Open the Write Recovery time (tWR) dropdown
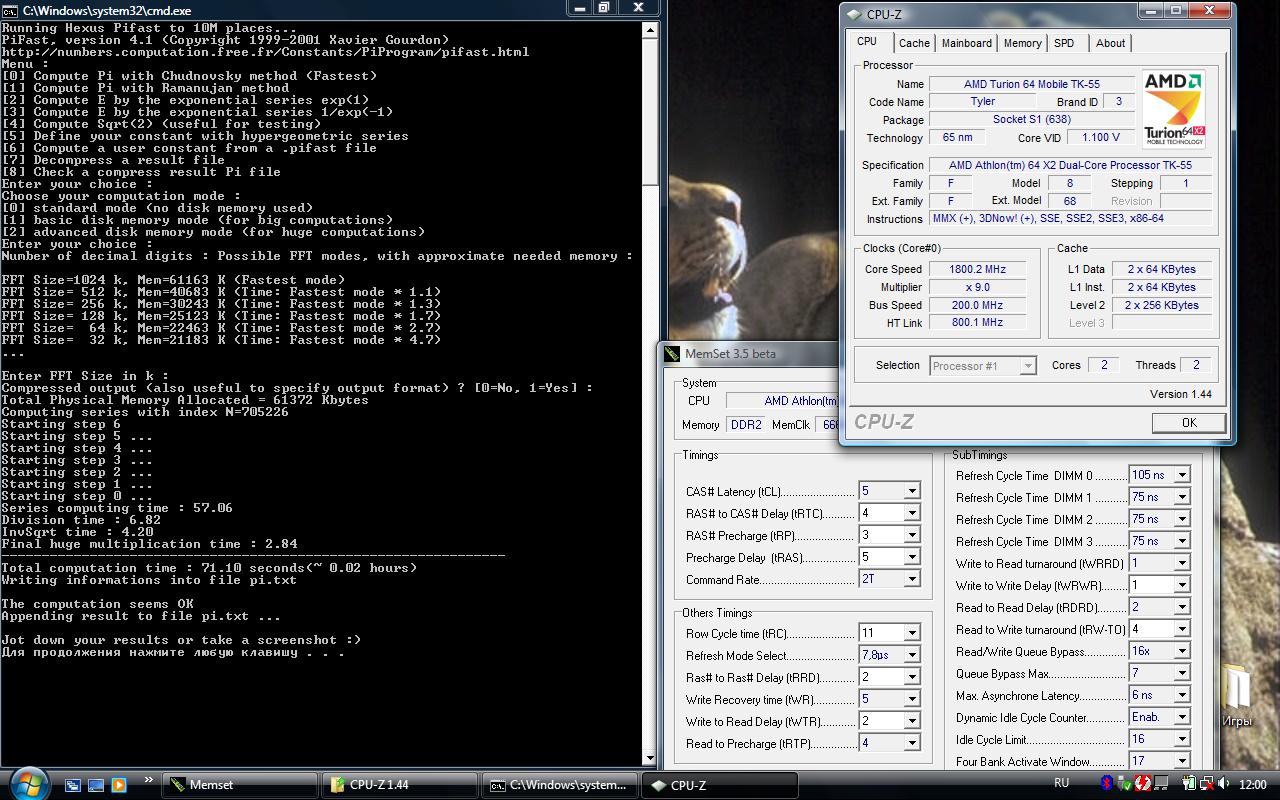 [911, 699]
